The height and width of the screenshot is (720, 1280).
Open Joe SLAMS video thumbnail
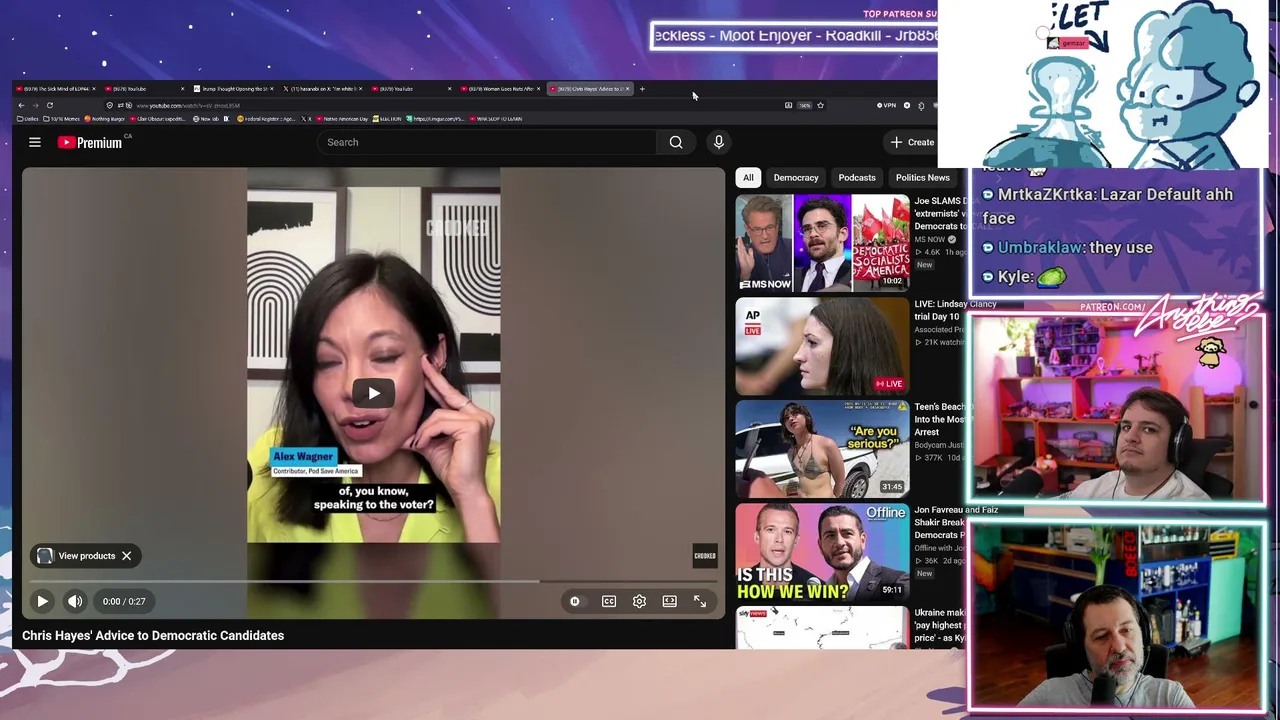tap(823, 244)
